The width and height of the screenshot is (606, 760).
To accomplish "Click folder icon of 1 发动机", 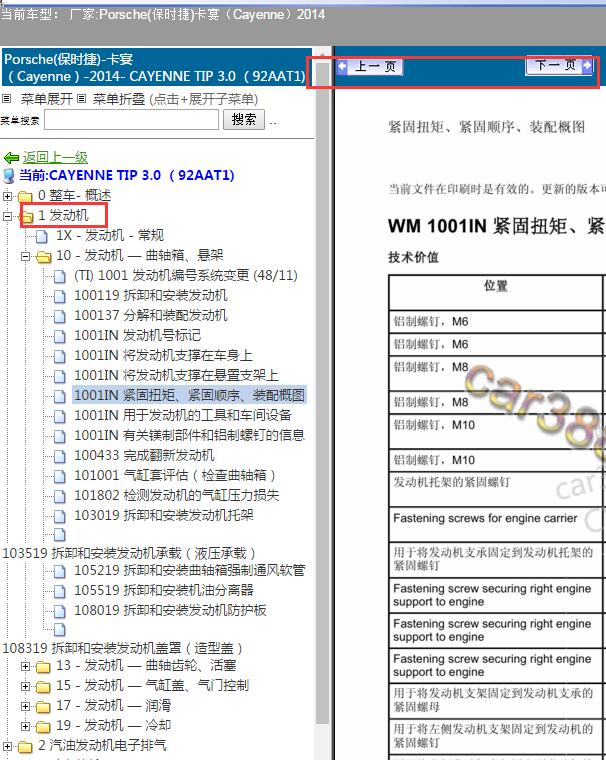I will click(27, 216).
